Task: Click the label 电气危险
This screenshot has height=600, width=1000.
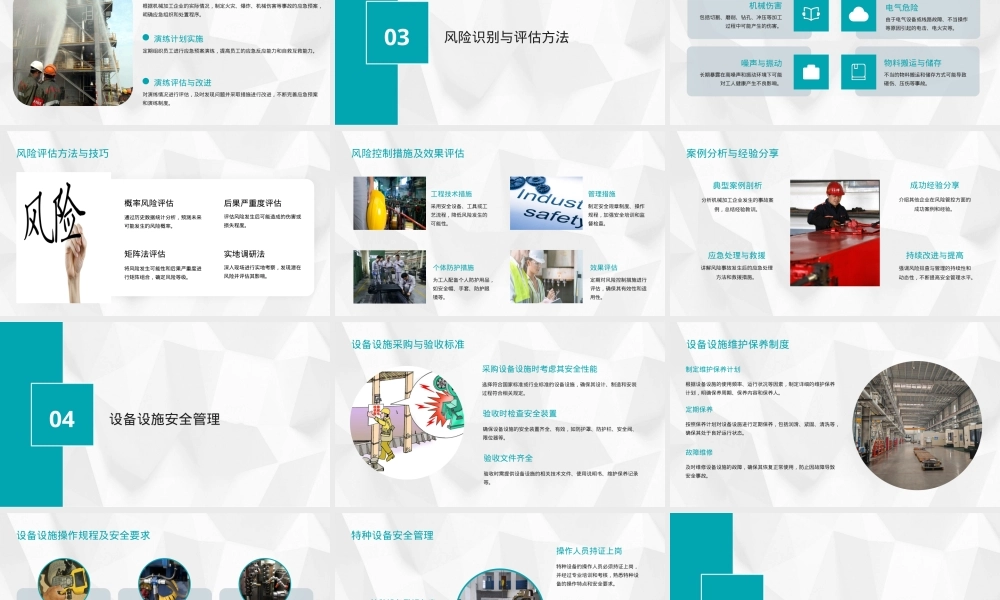Action: (x=901, y=8)
